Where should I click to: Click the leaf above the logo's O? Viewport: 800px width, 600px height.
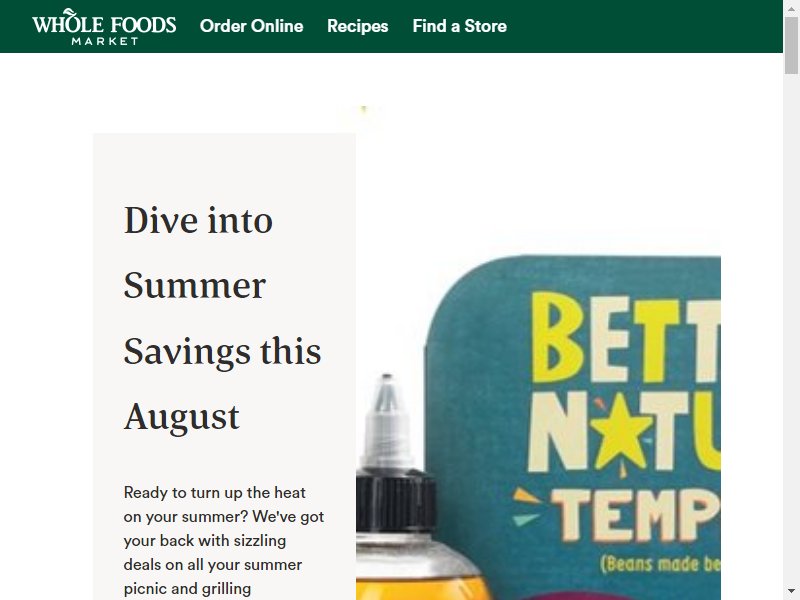point(70,13)
